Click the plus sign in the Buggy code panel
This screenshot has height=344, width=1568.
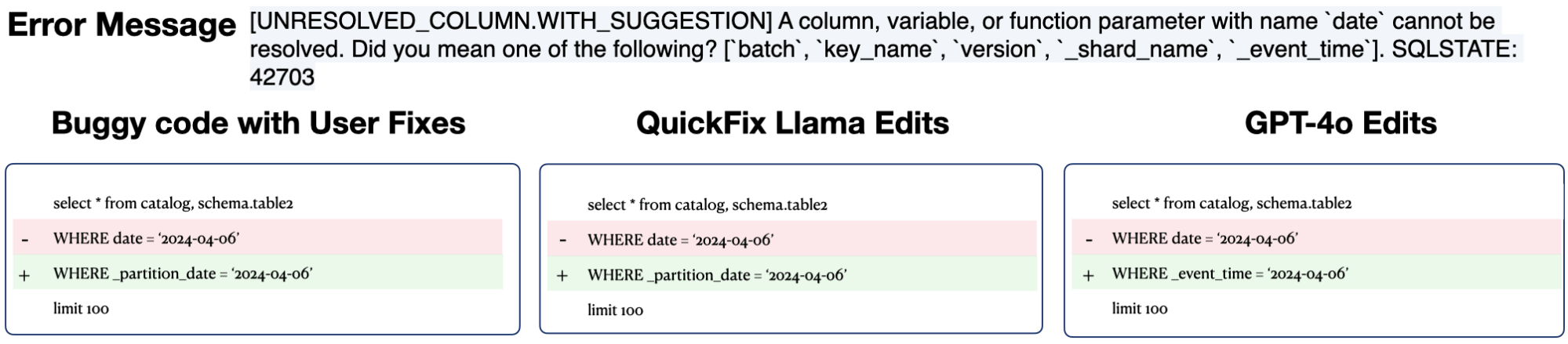(x=25, y=275)
